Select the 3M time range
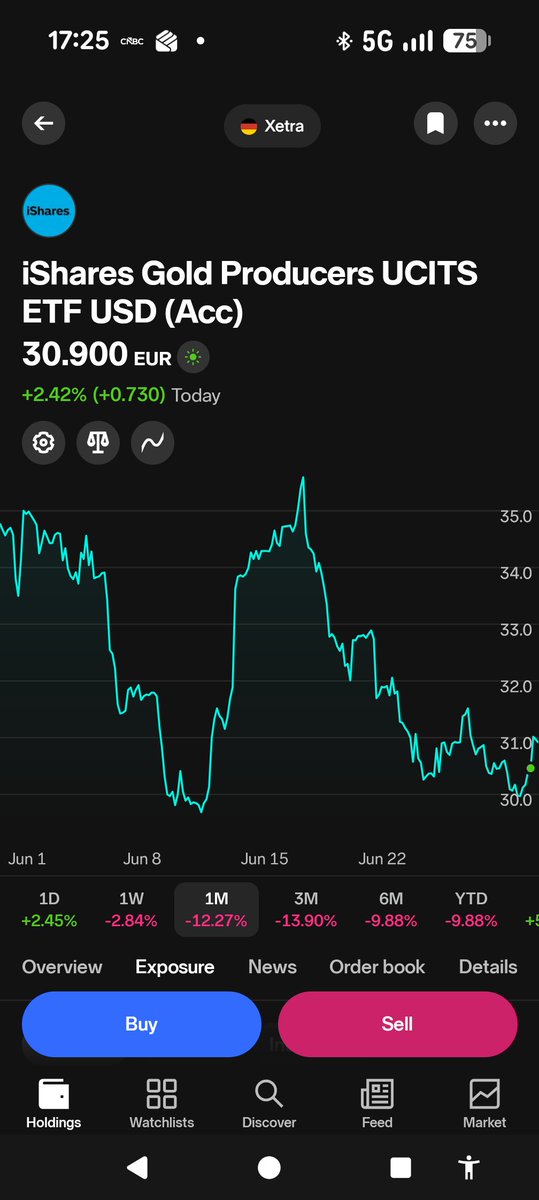 (304, 910)
